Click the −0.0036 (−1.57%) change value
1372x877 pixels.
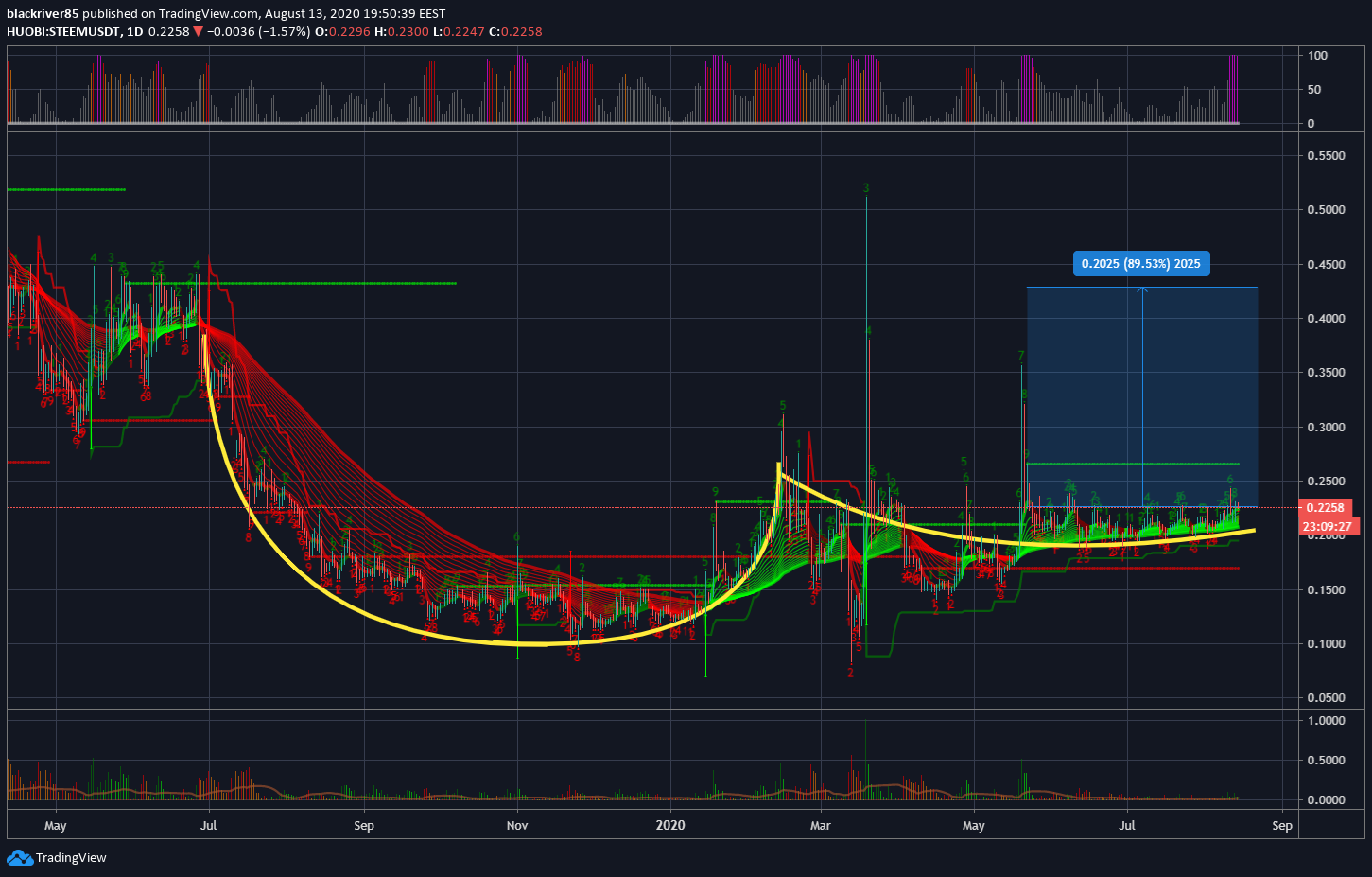click(258, 31)
